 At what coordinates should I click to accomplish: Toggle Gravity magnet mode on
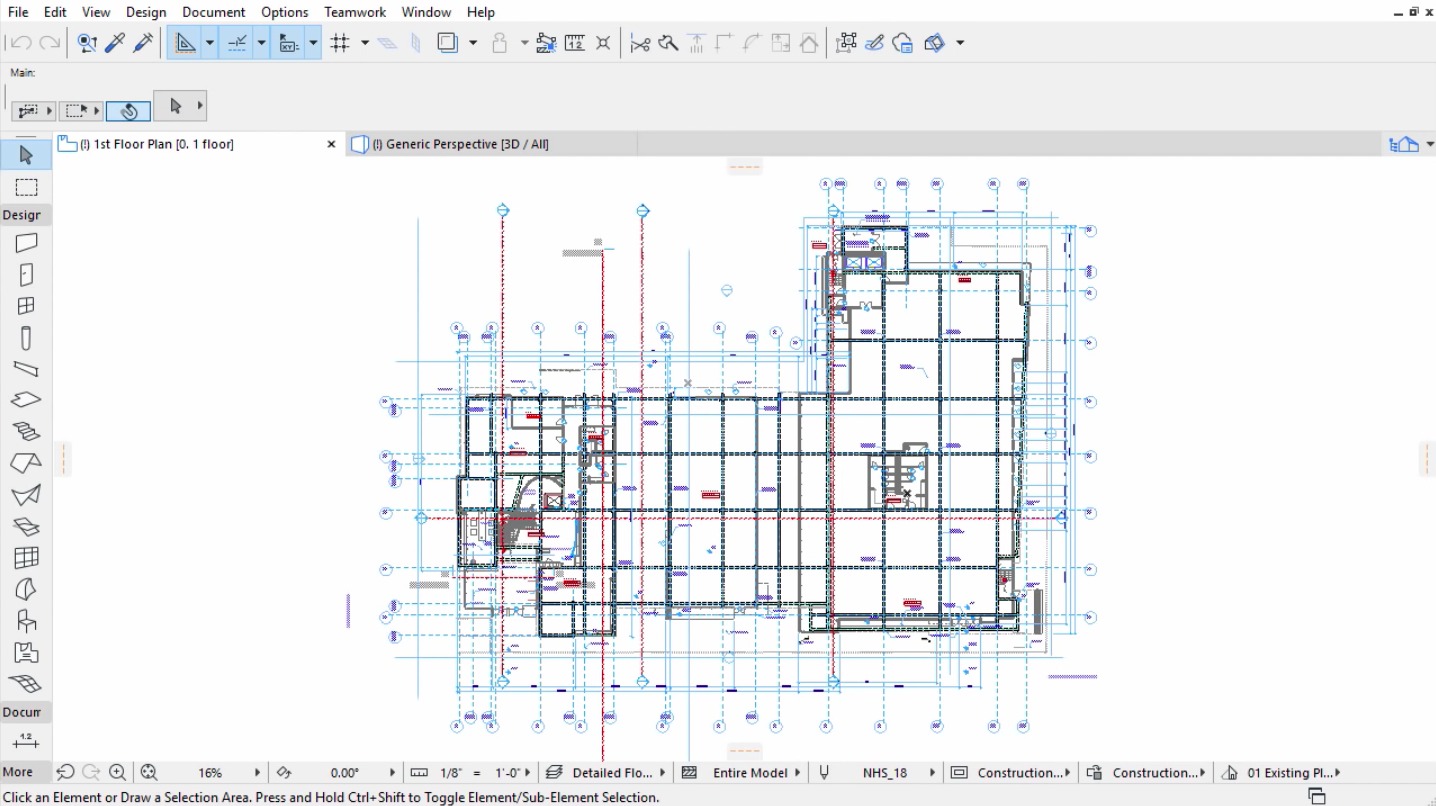(499, 42)
